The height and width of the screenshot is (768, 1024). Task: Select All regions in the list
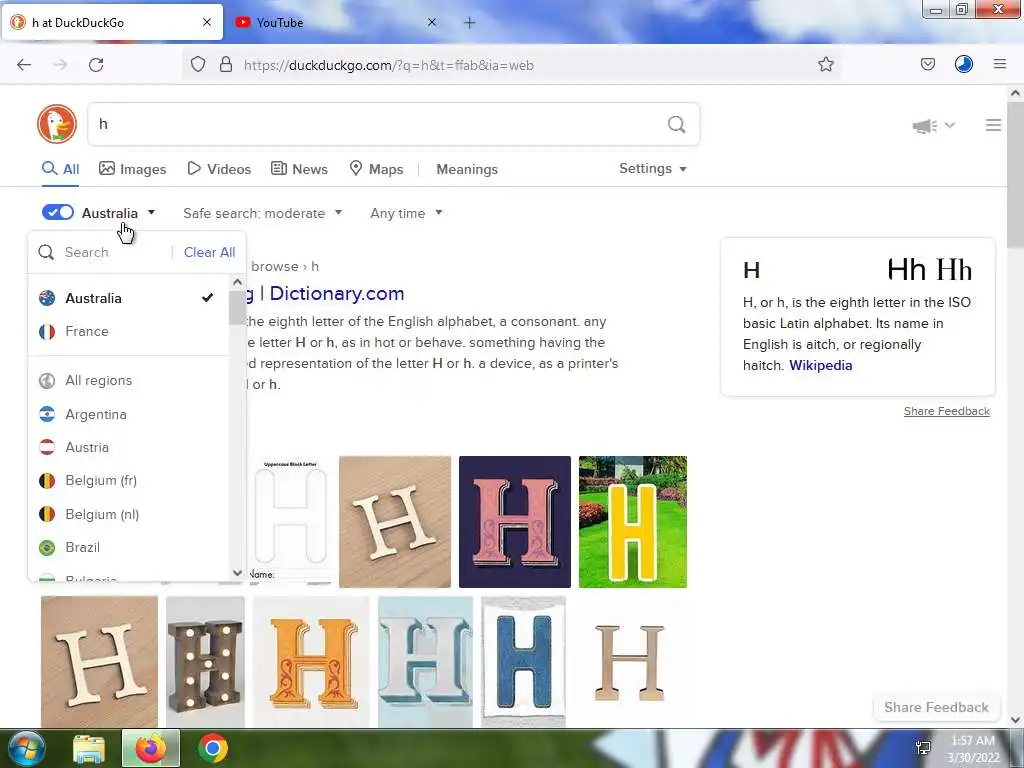[x=128, y=381]
